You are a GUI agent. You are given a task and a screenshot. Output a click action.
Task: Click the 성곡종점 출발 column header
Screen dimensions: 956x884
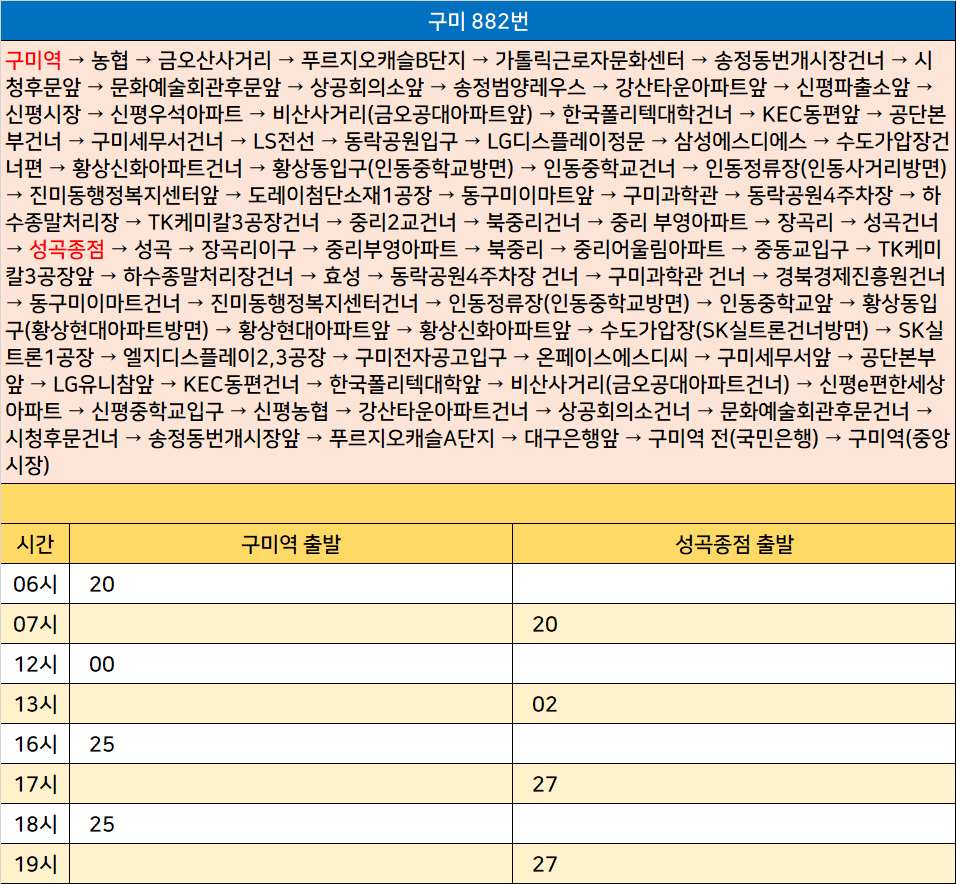(x=734, y=543)
